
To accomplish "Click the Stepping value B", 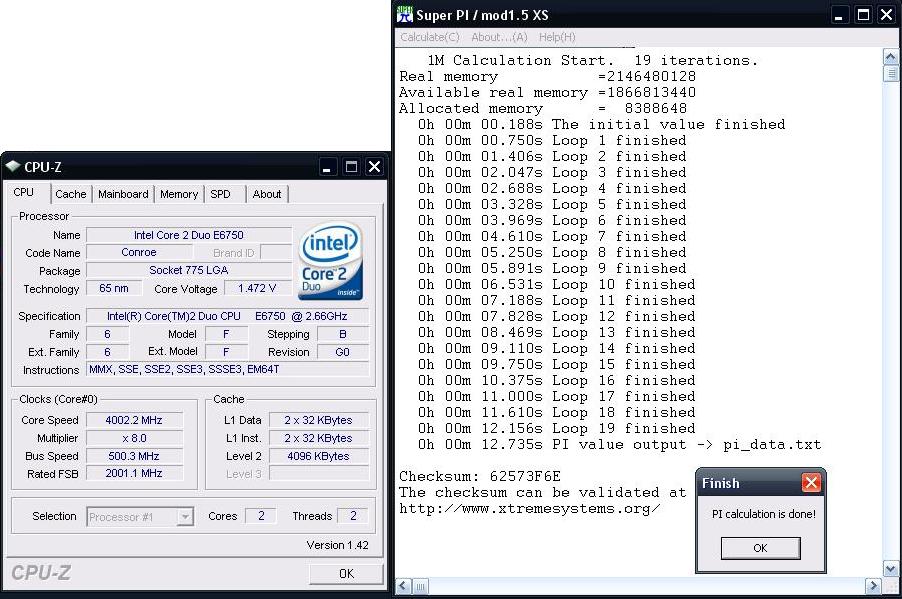I will click(342, 334).
